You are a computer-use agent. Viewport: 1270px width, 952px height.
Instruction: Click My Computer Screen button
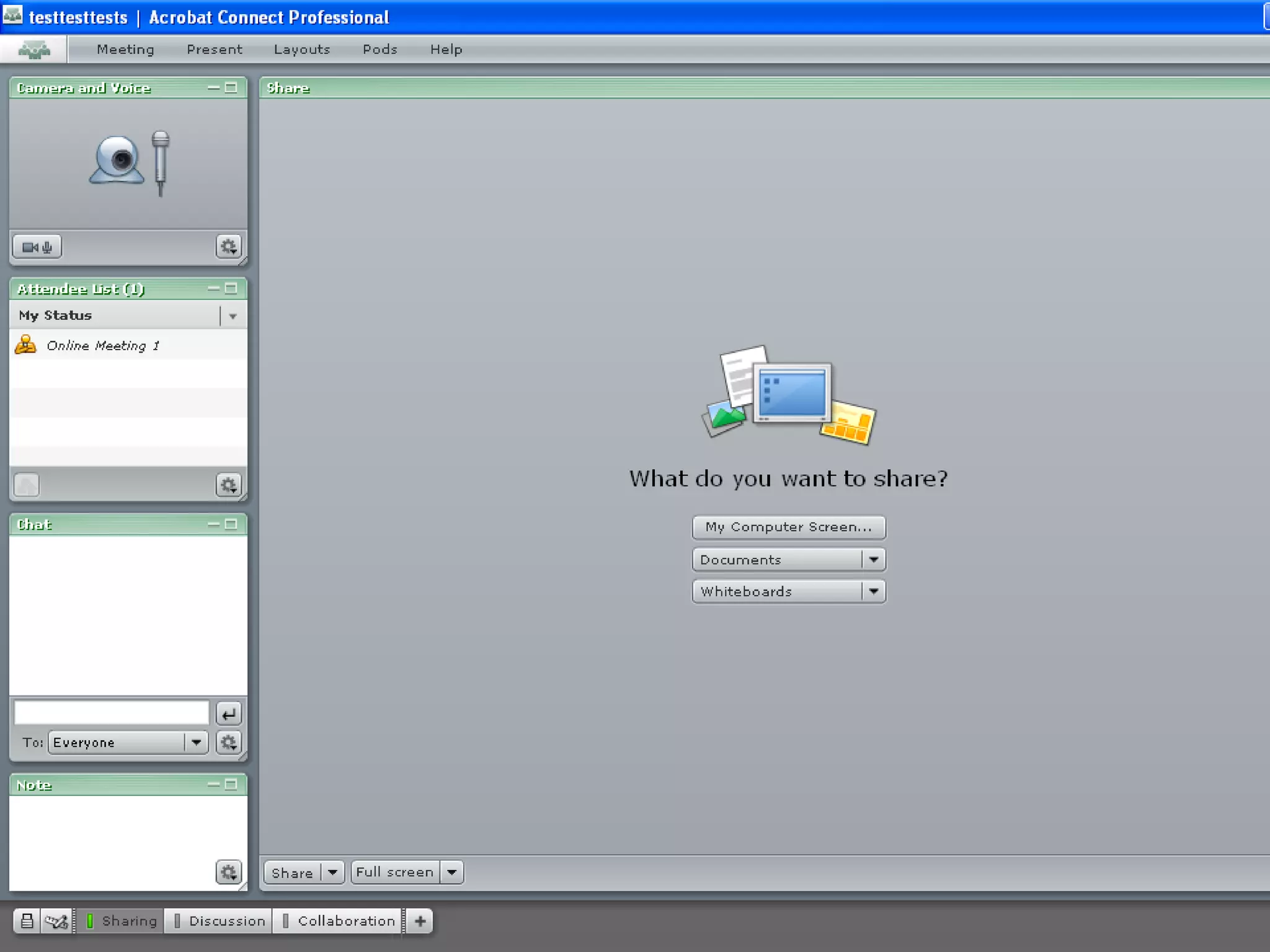click(788, 527)
